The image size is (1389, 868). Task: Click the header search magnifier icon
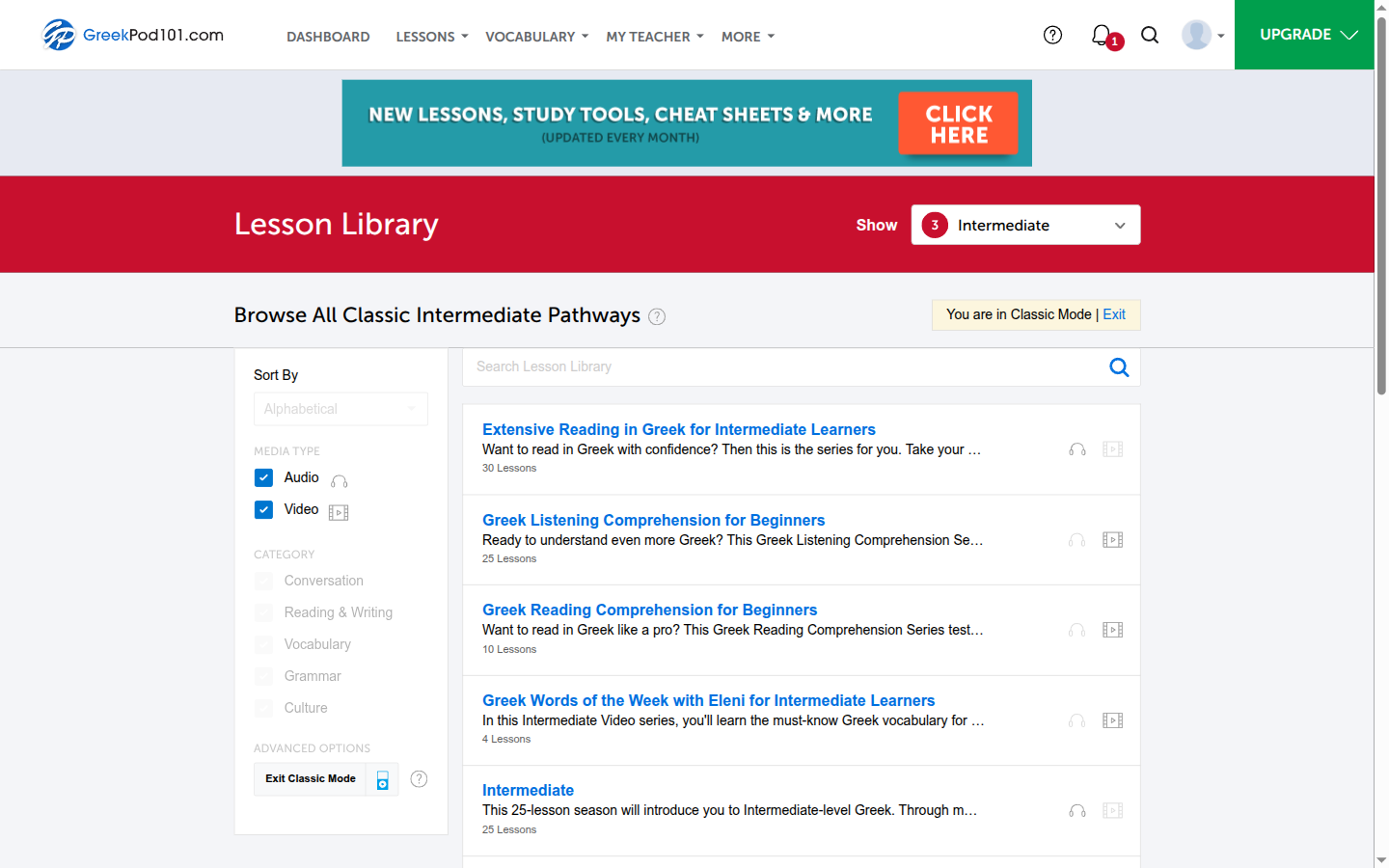(x=1150, y=35)
